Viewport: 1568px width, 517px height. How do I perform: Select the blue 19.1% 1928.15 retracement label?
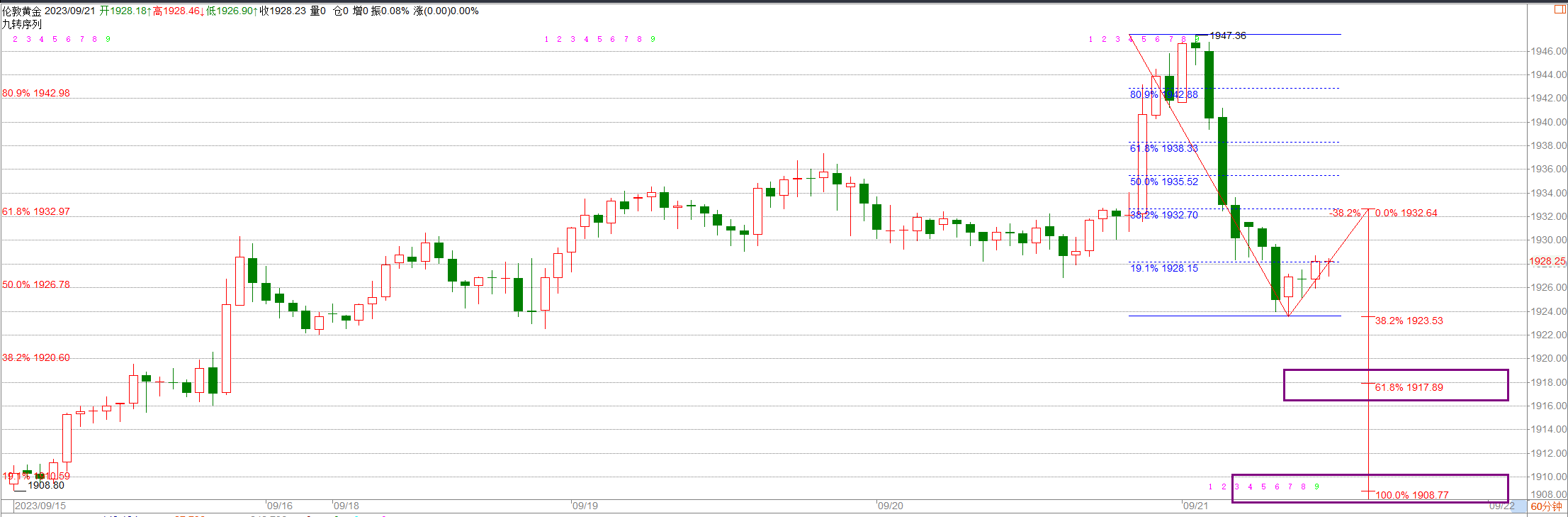(x=1163, y=268)
